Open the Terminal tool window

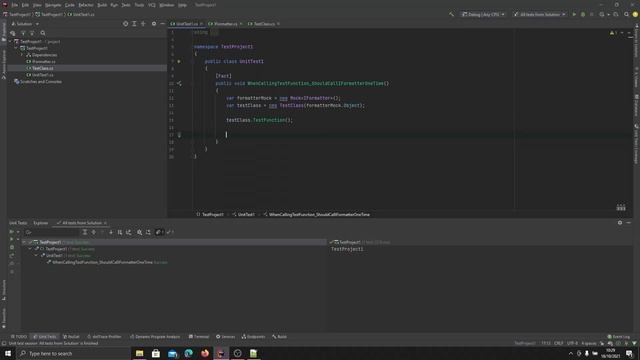[x=199, y=337]
